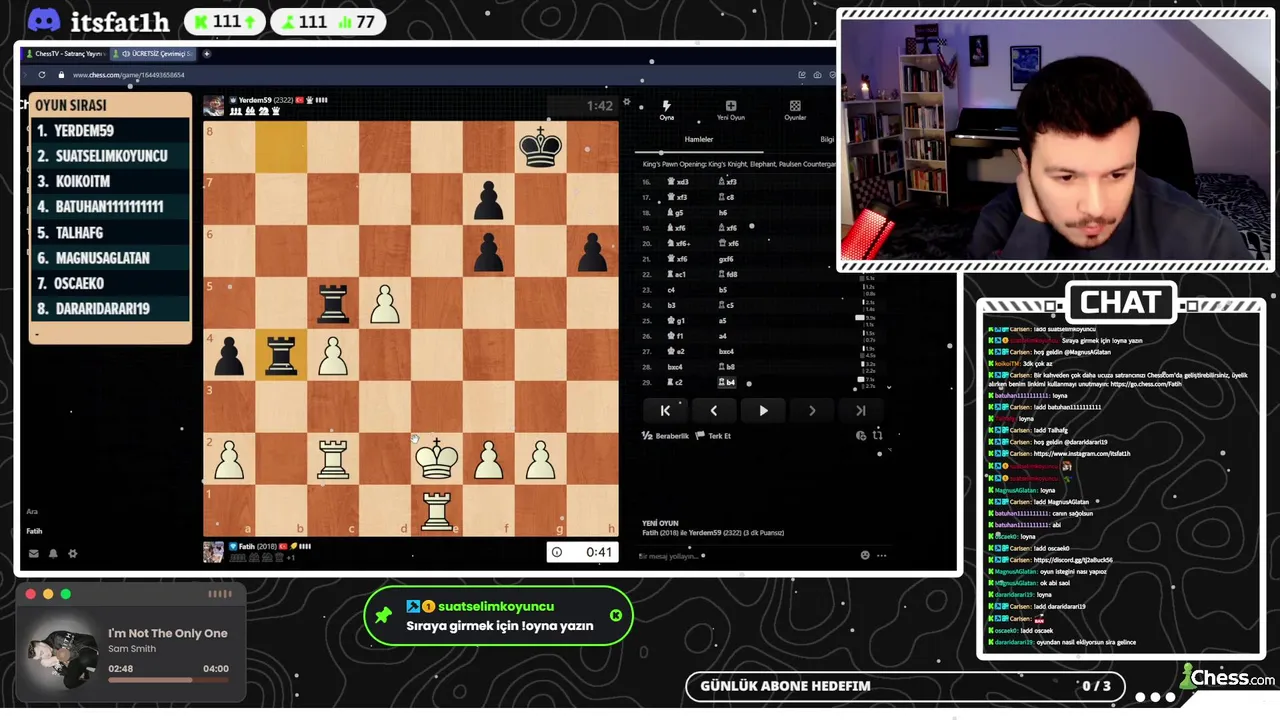
Task: Open the emoji picker in game chat
Action: point(865,555)
